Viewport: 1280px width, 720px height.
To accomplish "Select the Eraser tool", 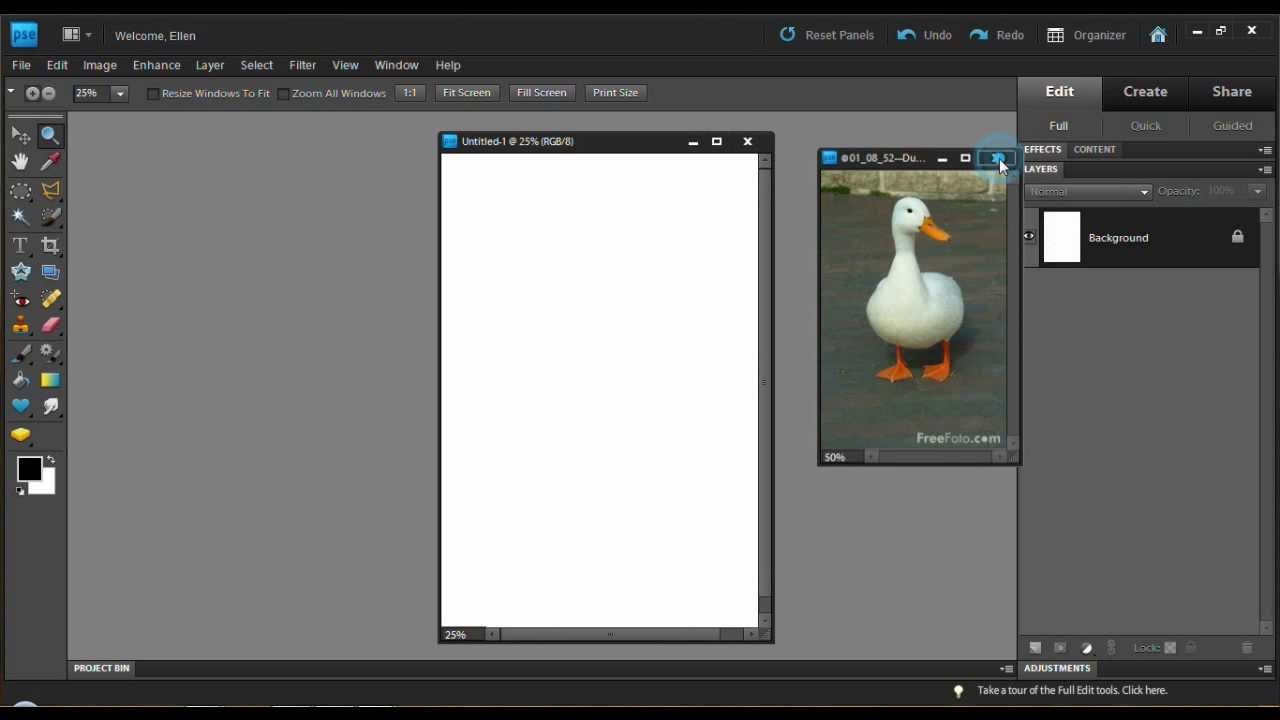I will click(50, 326).
